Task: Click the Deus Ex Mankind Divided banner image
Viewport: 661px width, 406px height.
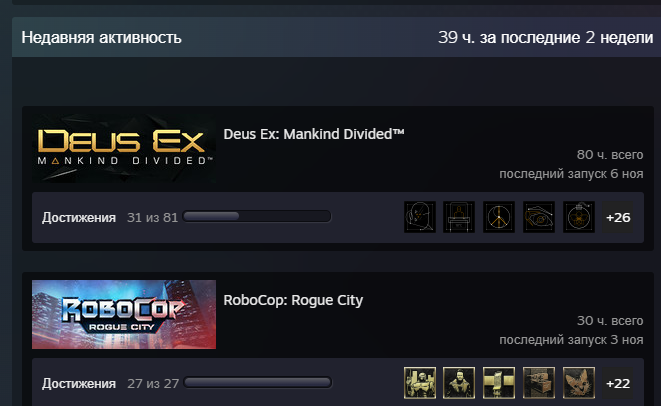Action: pos(124,148)
